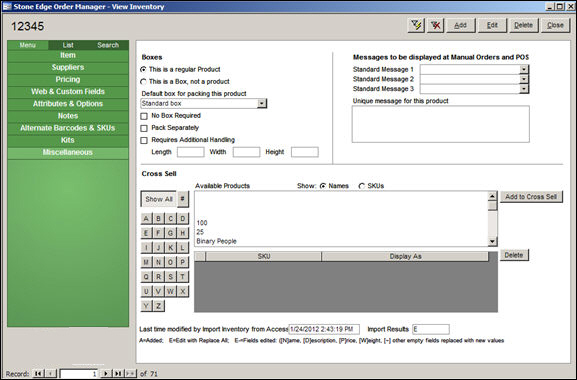Open Attributes & Options section
Screen dimensions: 577x380
[68, 104]
